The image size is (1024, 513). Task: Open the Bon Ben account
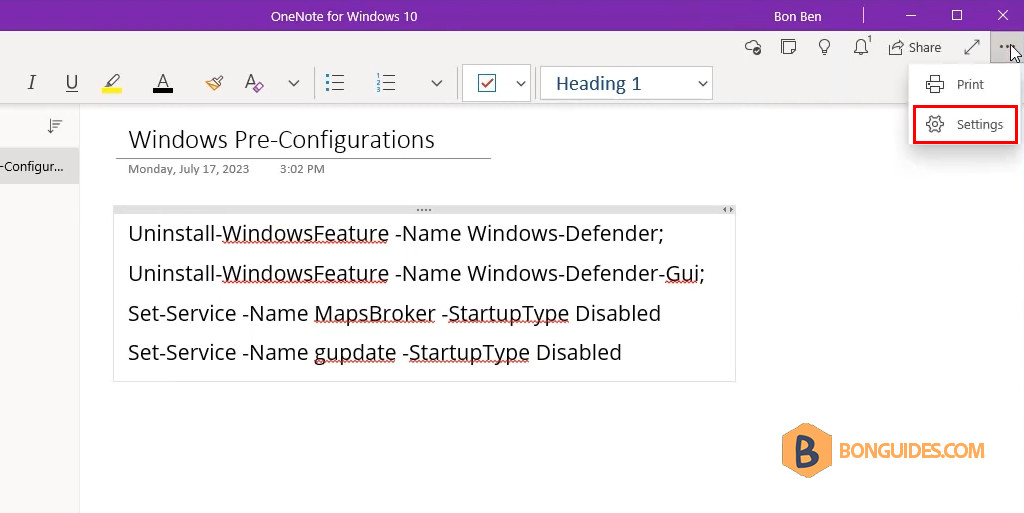coord(797,16)
